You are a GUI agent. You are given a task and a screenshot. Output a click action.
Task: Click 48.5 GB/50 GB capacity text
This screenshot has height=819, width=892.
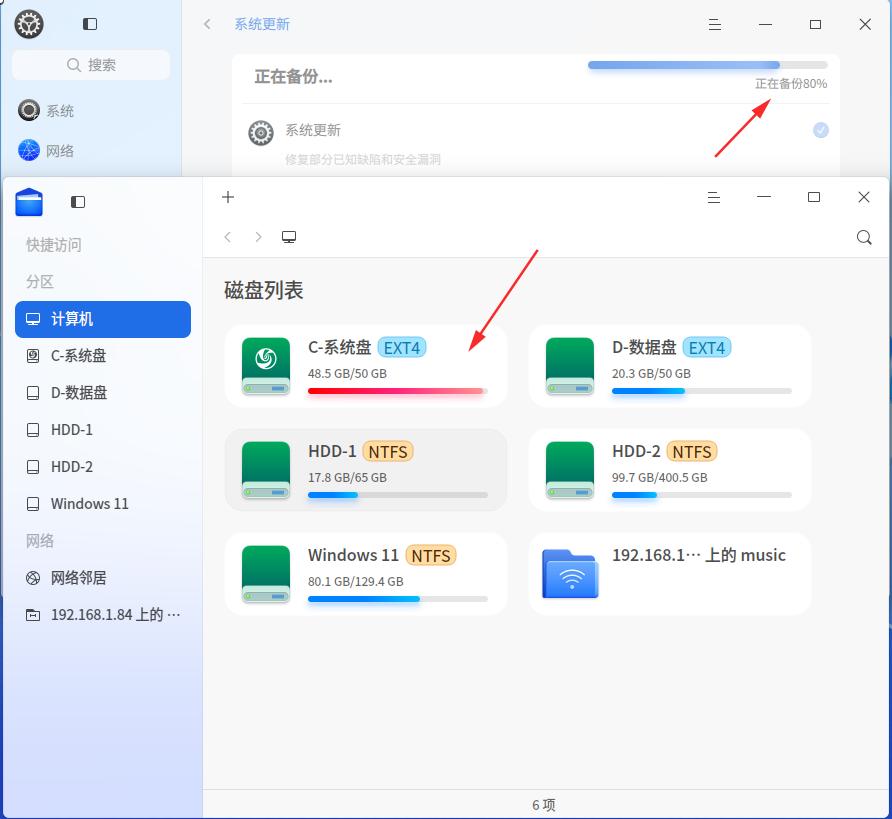point(347,374)
